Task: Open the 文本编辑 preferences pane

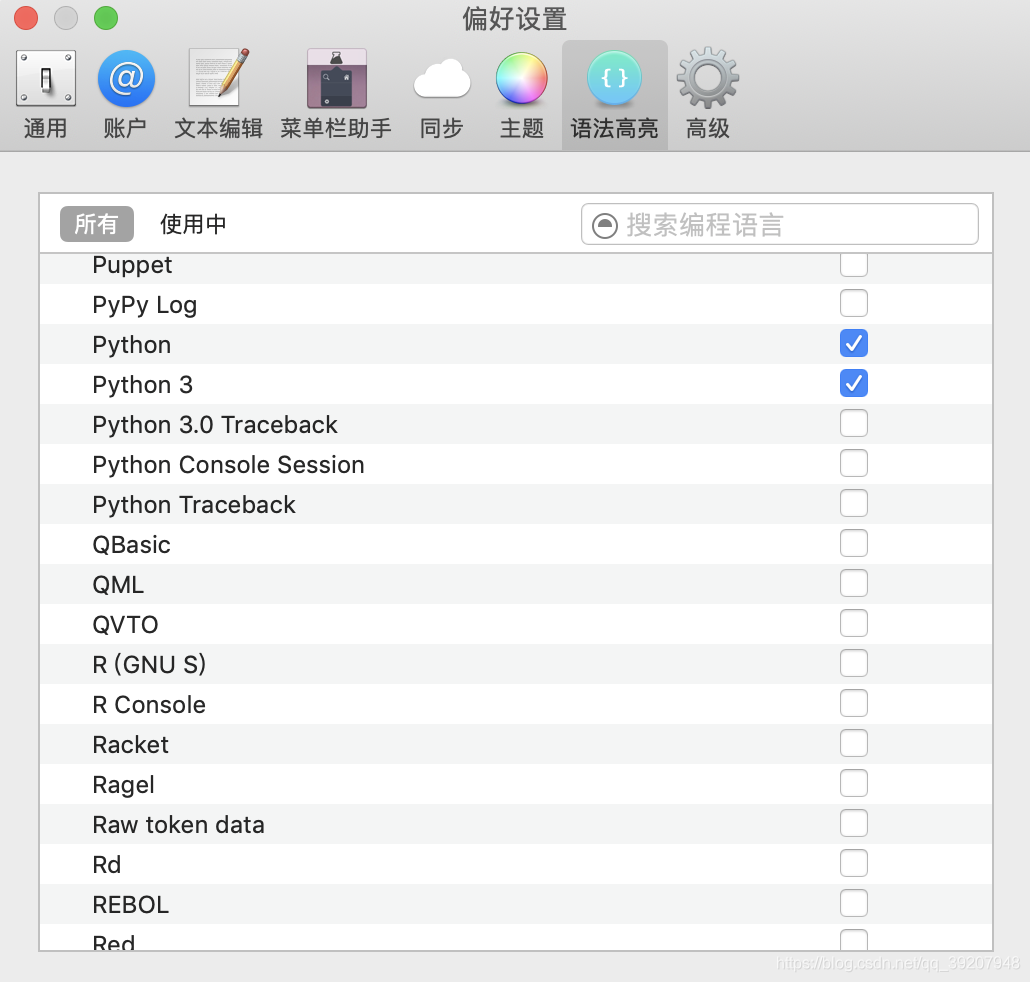Action: click(217, 90)
